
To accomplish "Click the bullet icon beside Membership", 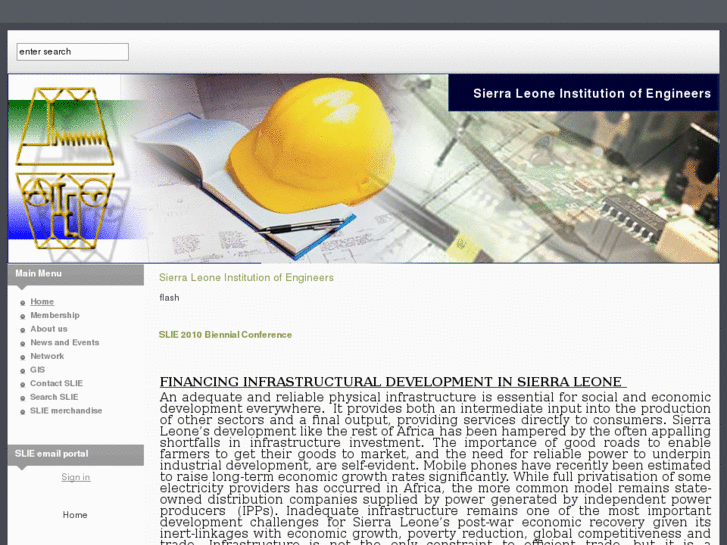I will tap(22, 316).
